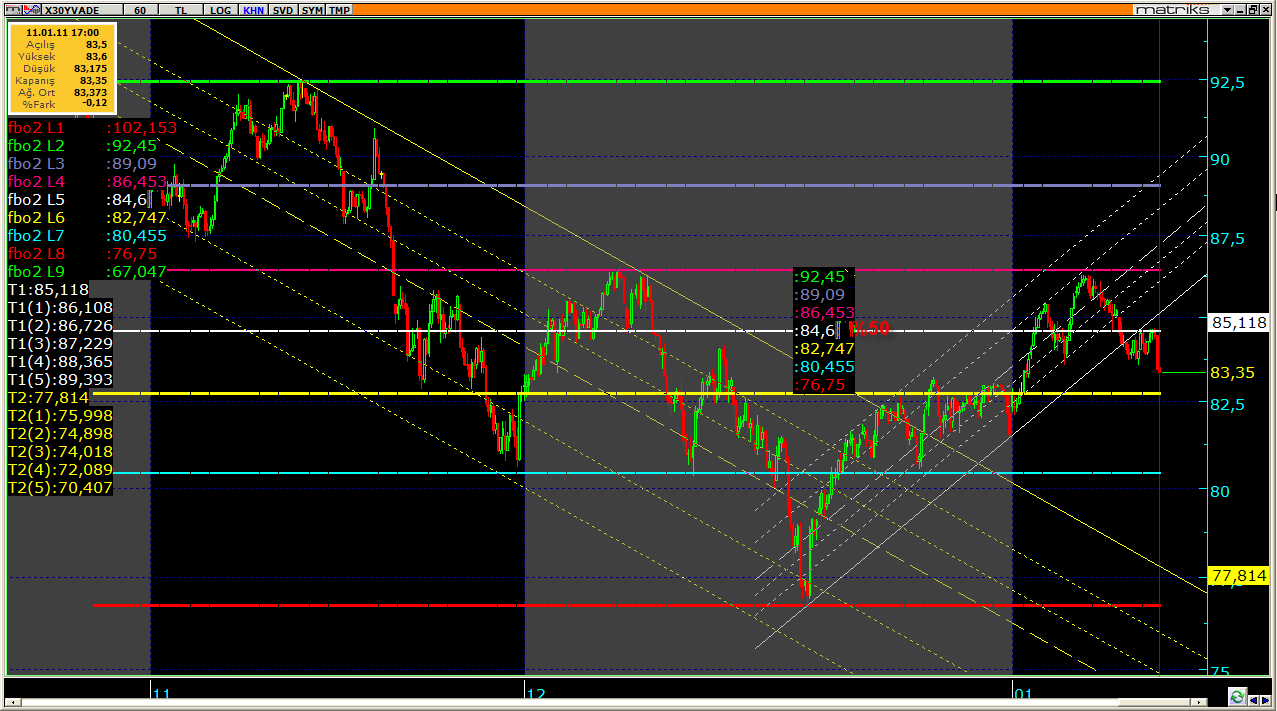Toggle the KHN button
Viewport: 1277px width, 711px height.
coord(254,10)
